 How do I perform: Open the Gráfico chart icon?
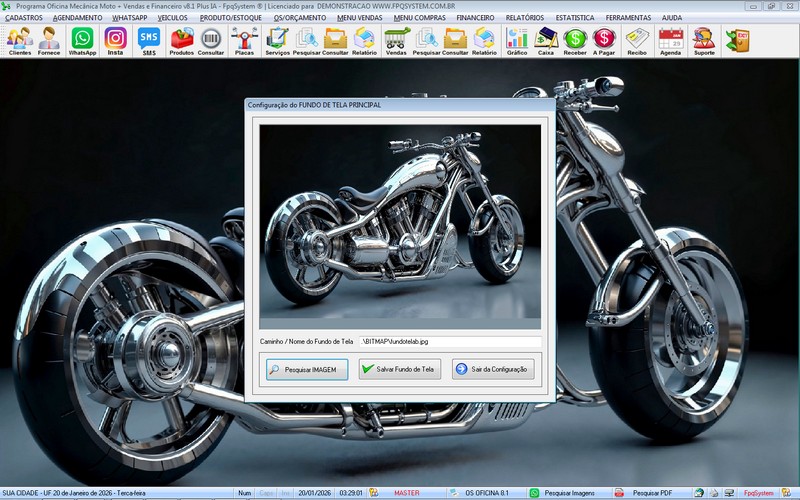point(517,41)
